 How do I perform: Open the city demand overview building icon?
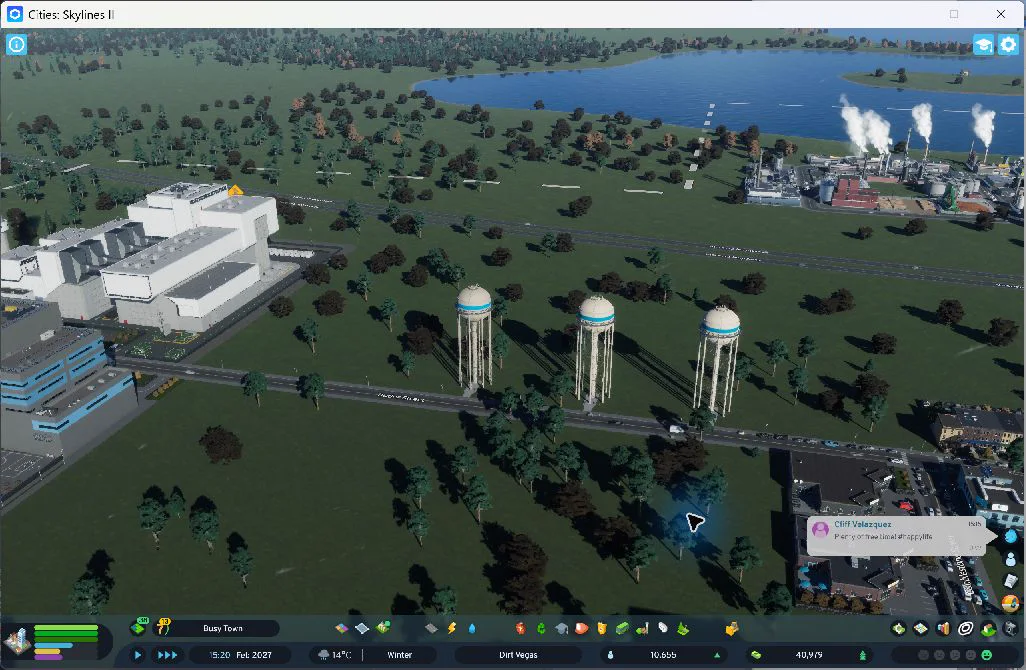pos(18,641)
